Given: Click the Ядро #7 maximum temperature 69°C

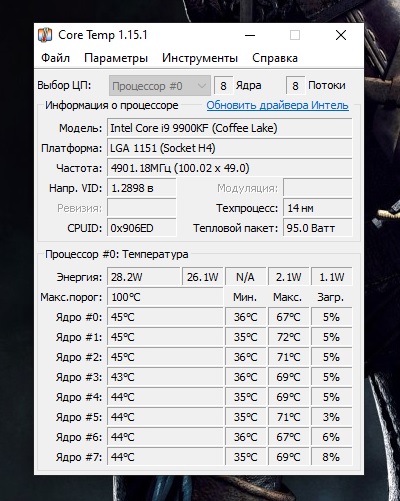Looking at the screenshot, I should click(x=288, y=457).
